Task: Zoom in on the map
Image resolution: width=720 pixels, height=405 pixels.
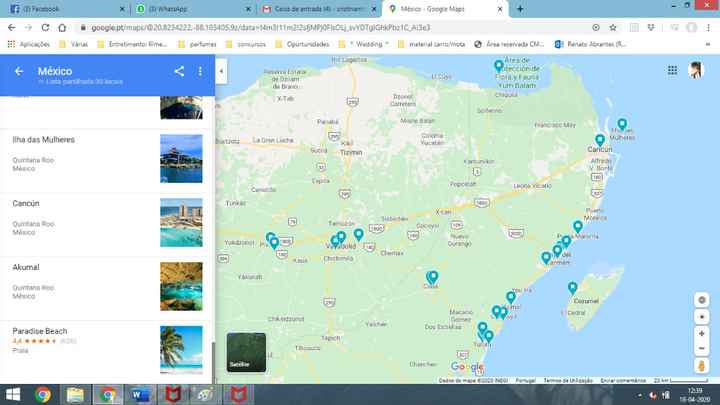Action: point(701,334)
